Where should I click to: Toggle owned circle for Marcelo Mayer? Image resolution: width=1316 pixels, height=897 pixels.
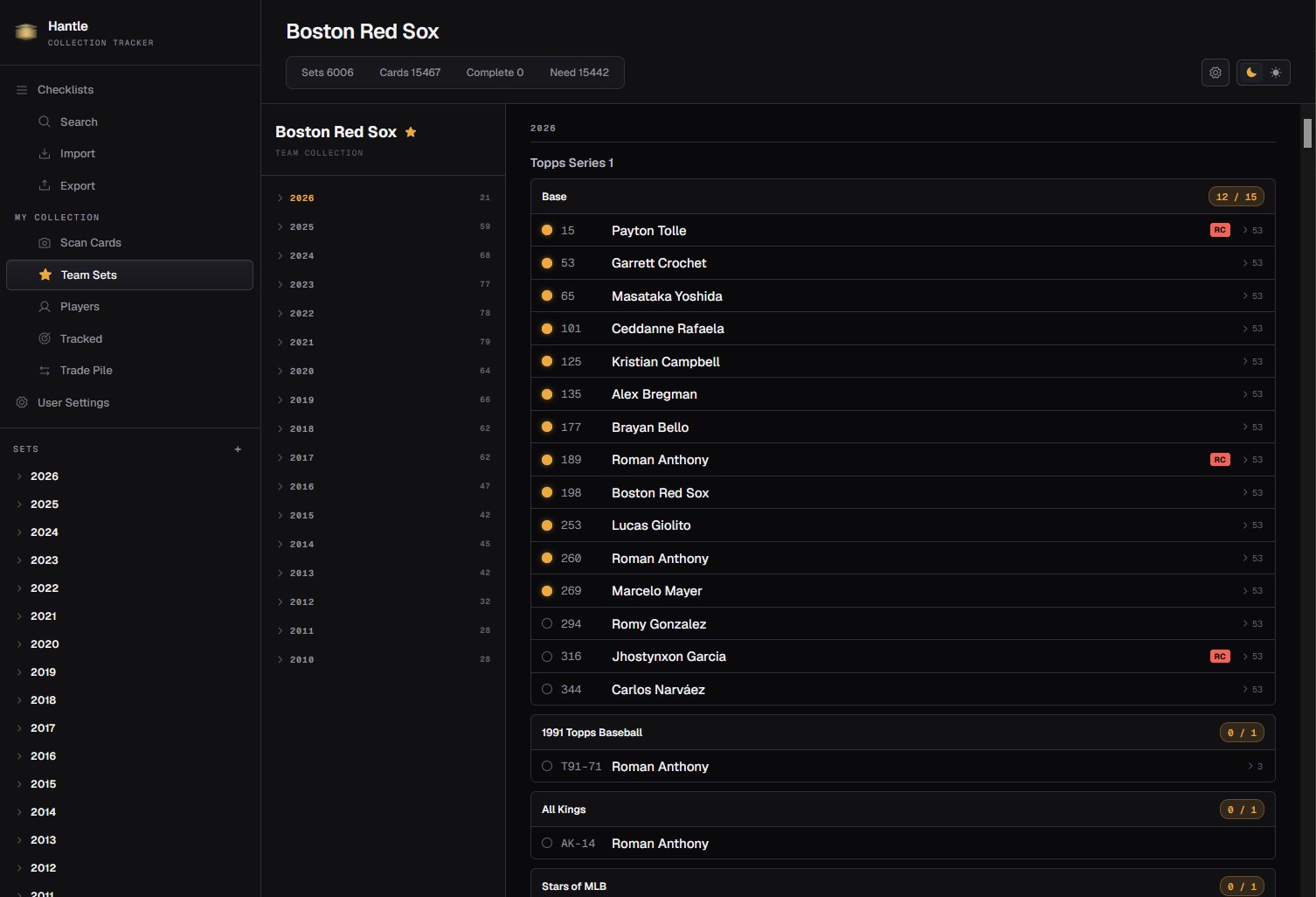tap(547, 591)
